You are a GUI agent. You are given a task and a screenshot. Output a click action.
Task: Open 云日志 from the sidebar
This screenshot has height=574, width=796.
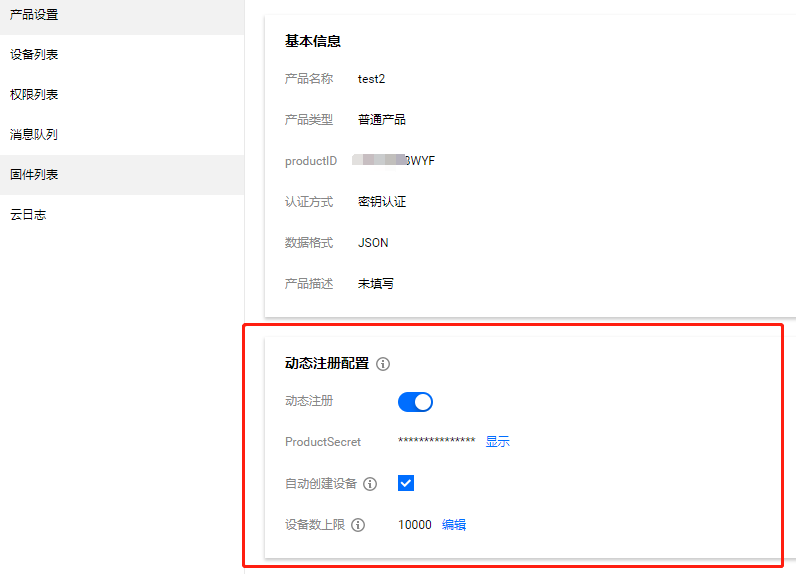click(28, 215)
